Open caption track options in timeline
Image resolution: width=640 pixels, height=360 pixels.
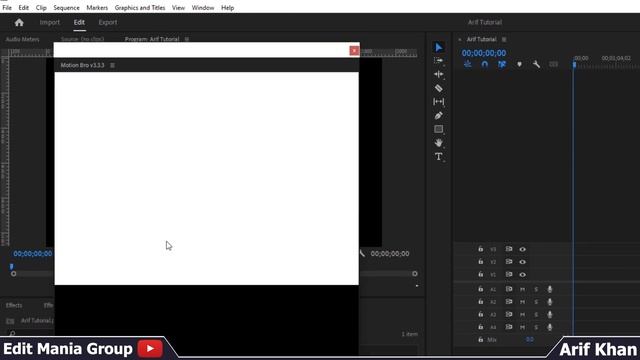[553, 64]
